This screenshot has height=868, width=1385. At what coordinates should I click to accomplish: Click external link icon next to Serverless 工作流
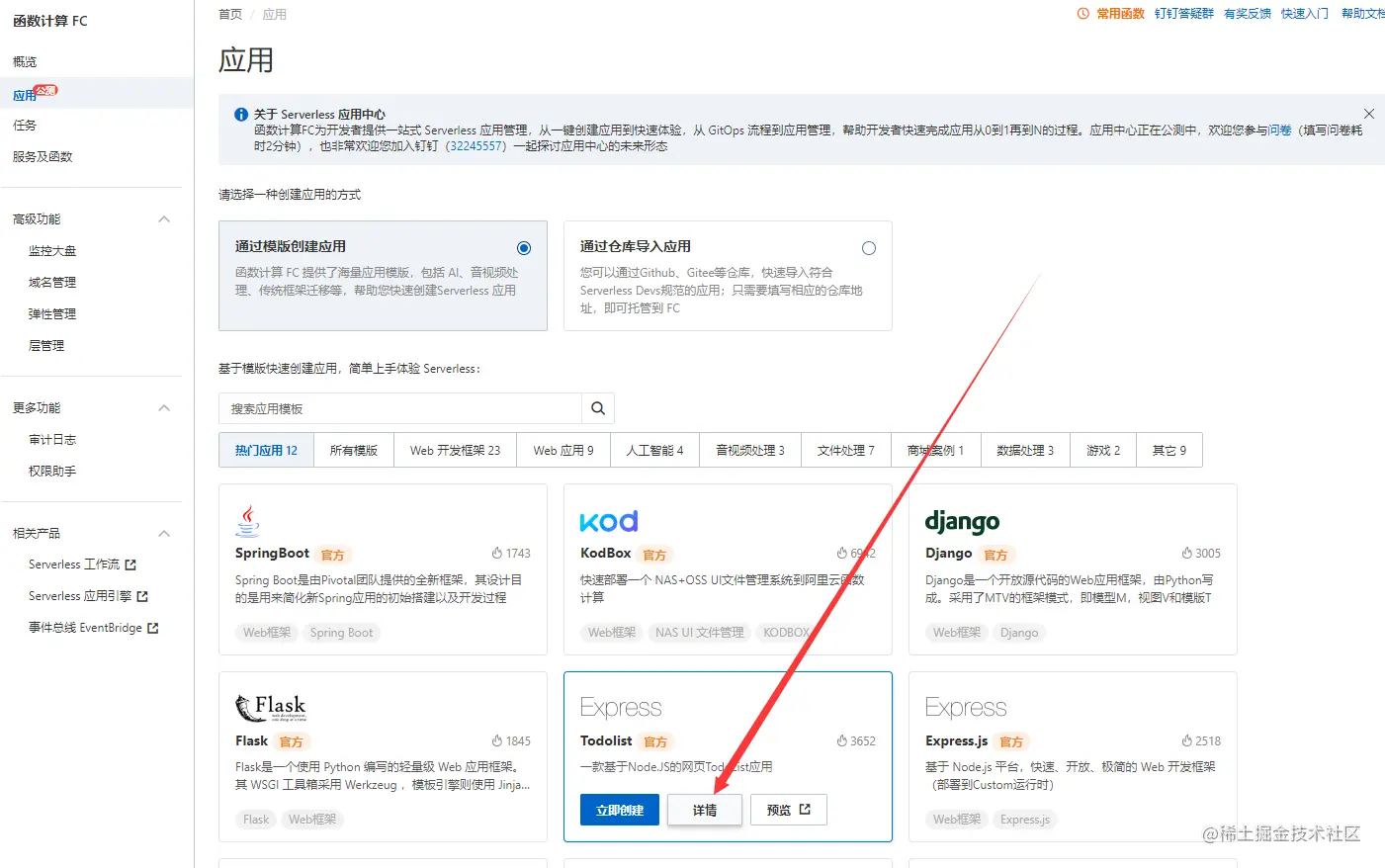pos(130,564)
